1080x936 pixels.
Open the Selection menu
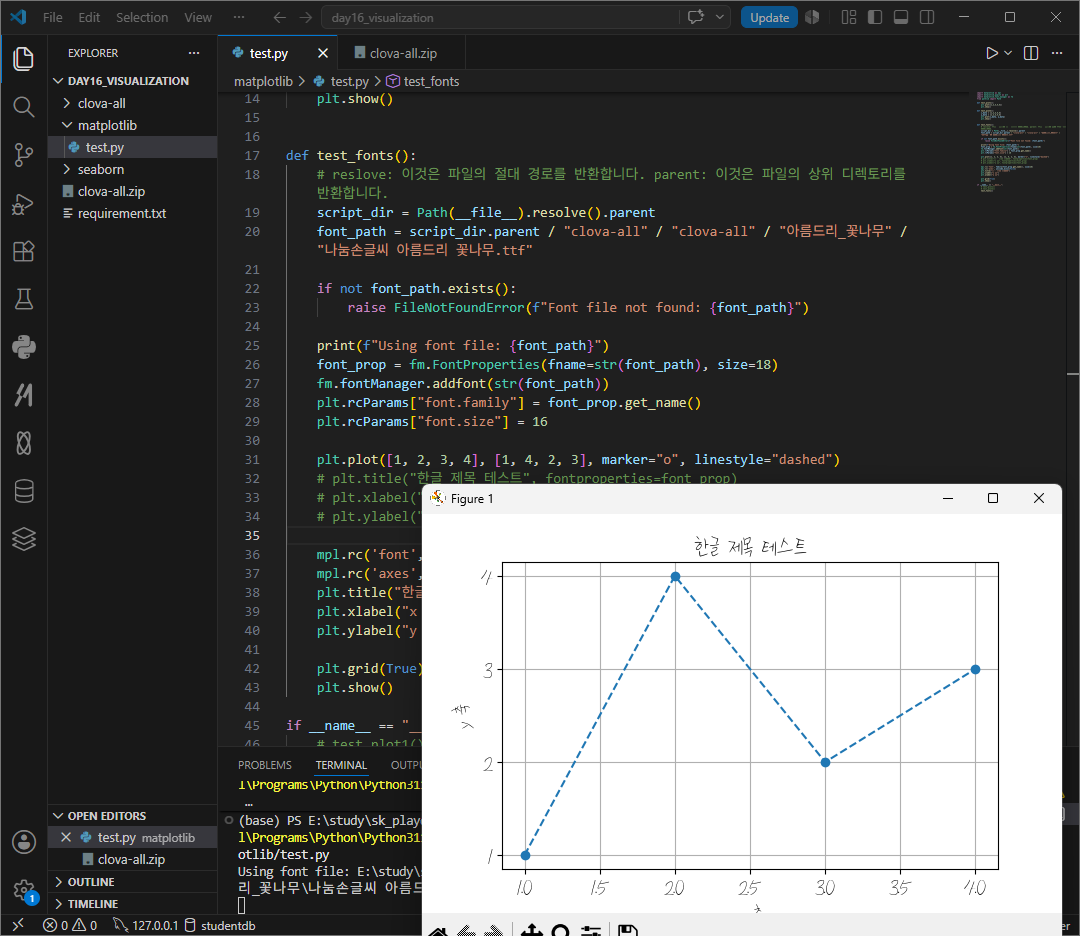click(142, 17)
